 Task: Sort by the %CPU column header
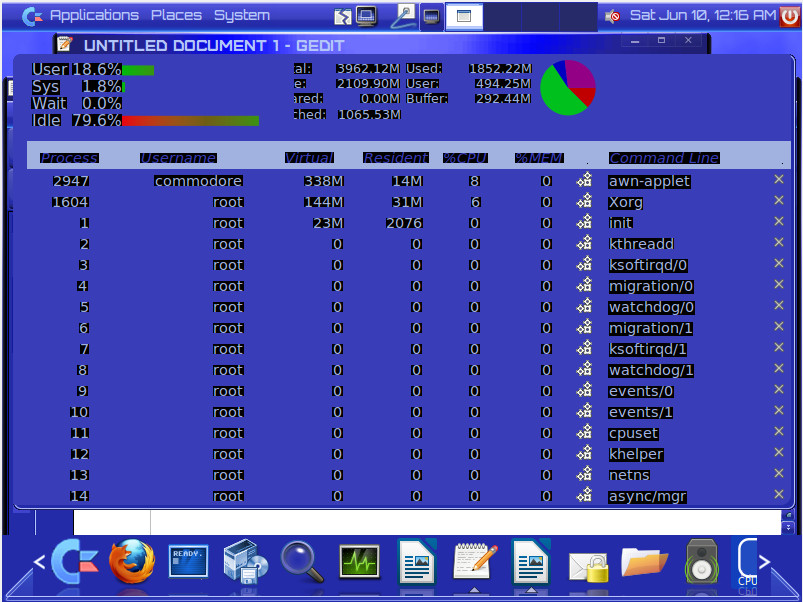point(465,158)
